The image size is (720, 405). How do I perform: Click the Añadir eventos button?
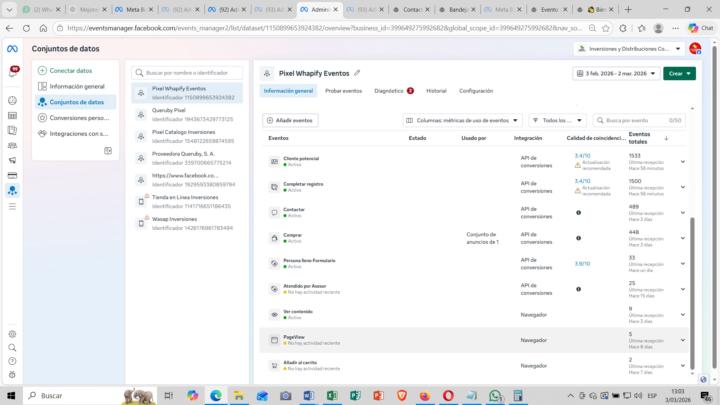click(290, 120)
